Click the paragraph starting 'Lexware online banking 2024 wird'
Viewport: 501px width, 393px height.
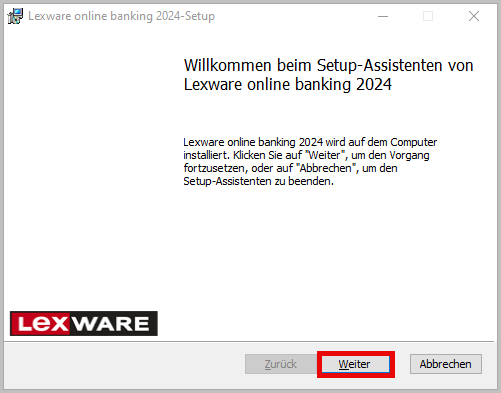coord(310,162)
